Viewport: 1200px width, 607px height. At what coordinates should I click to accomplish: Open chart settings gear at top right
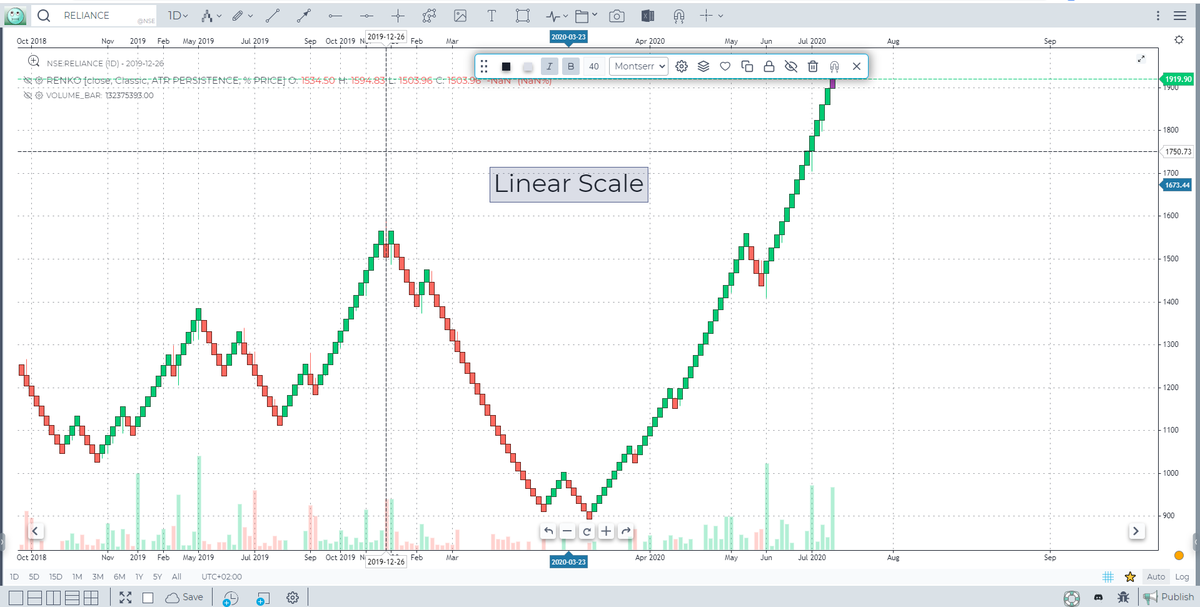[1178, 39]
